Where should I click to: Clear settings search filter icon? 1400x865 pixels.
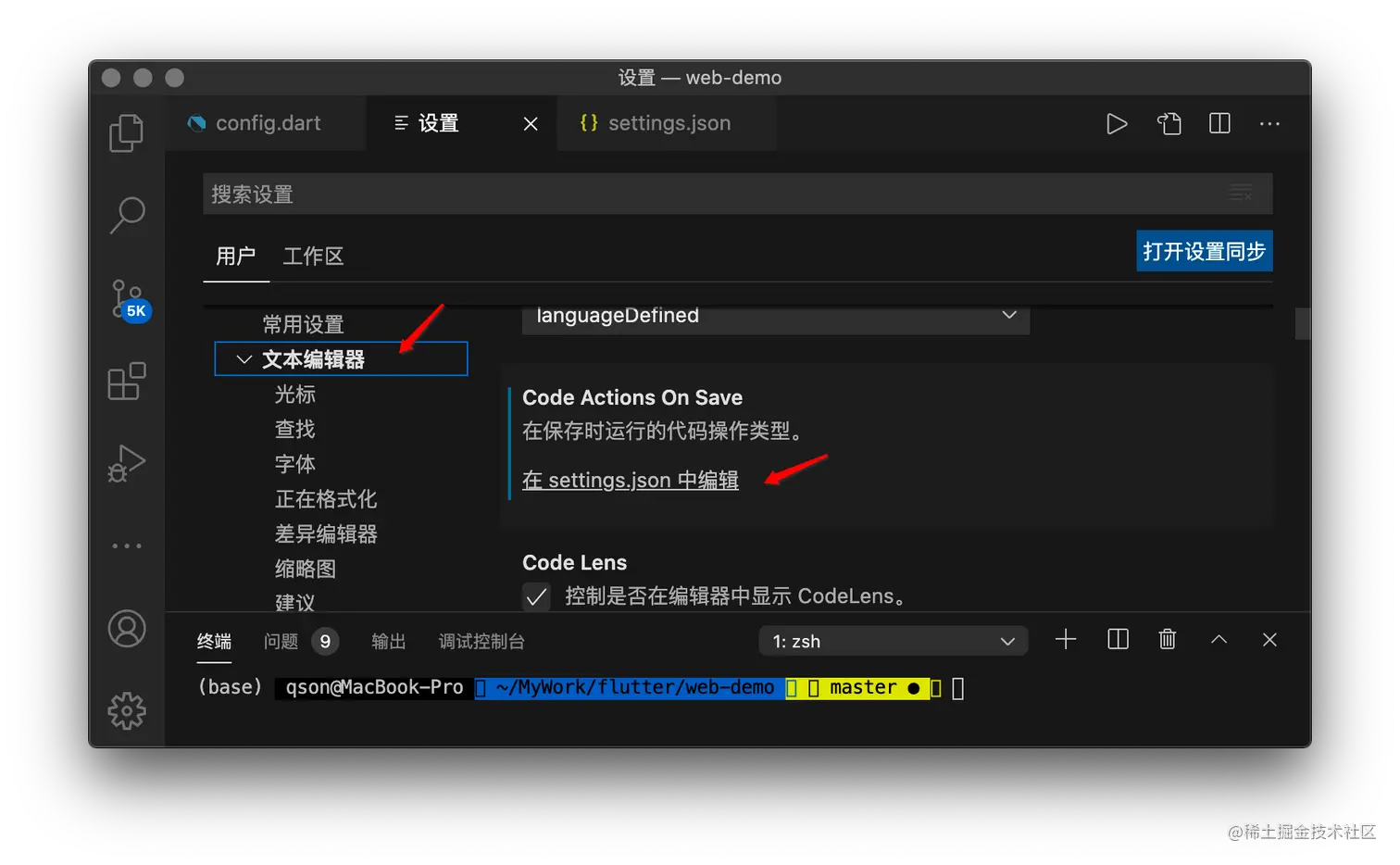(x=1241, y=193)
